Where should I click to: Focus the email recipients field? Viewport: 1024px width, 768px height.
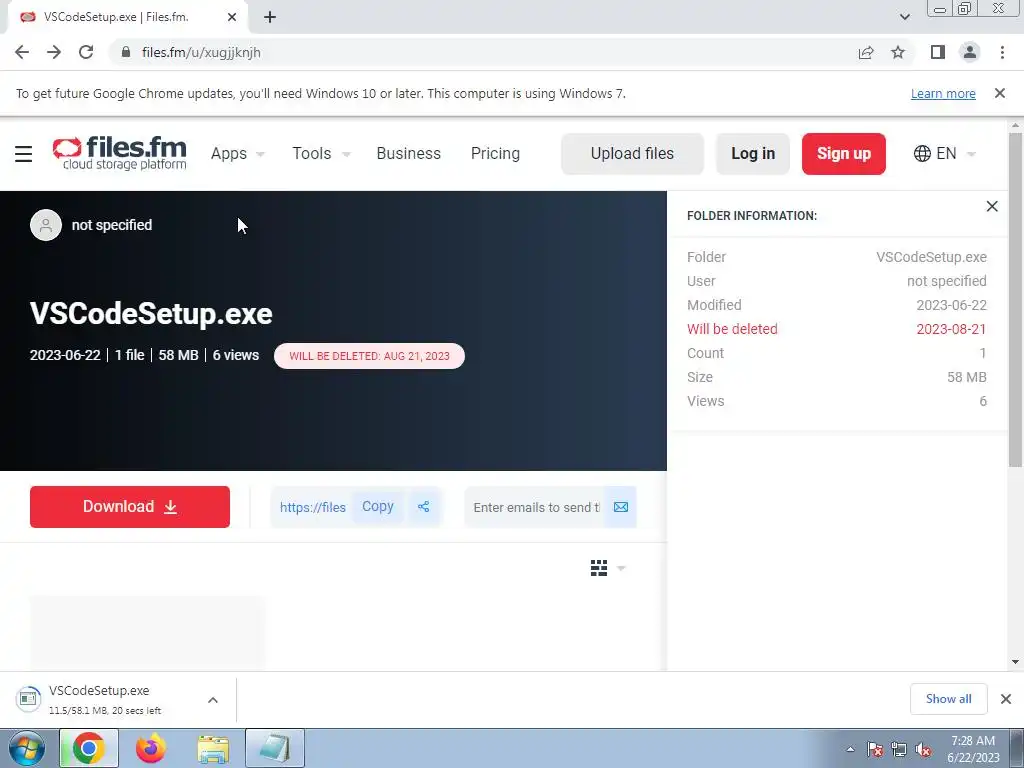click(536, 507)
